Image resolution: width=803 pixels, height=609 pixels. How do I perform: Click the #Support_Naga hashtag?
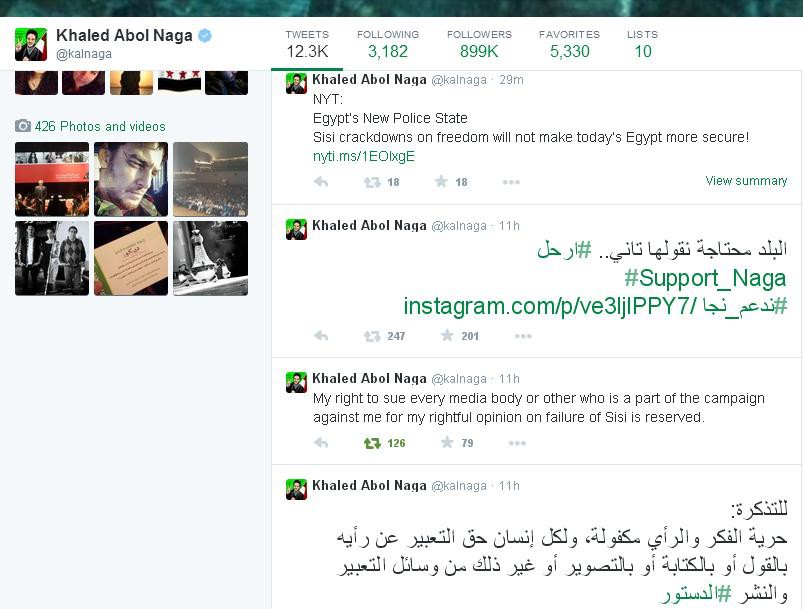click(x=705, y=278)
